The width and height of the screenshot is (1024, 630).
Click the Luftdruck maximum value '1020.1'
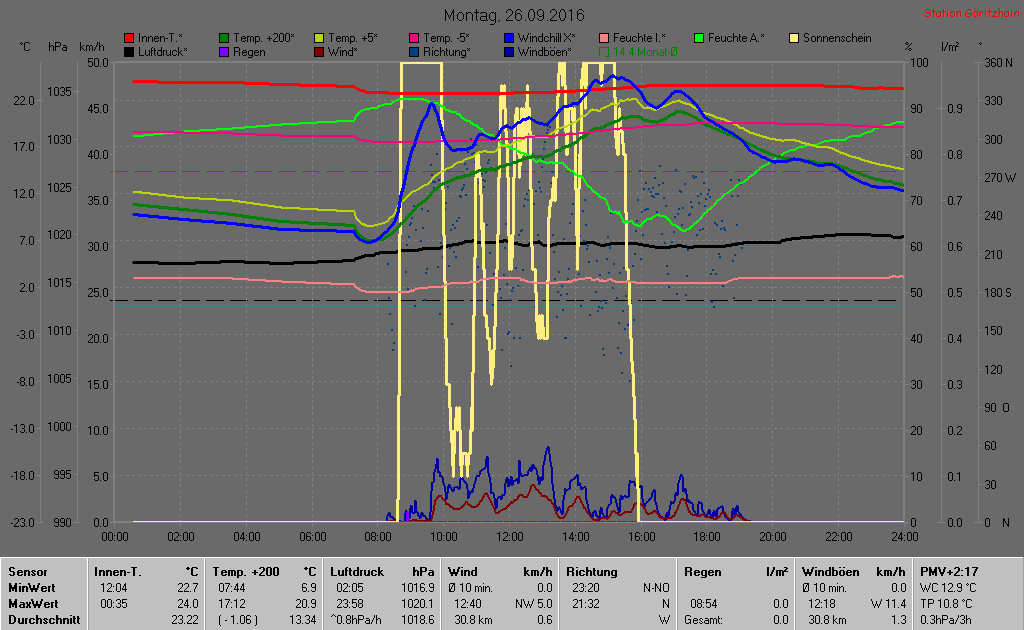pyautogui.click(x=417, y=605)
